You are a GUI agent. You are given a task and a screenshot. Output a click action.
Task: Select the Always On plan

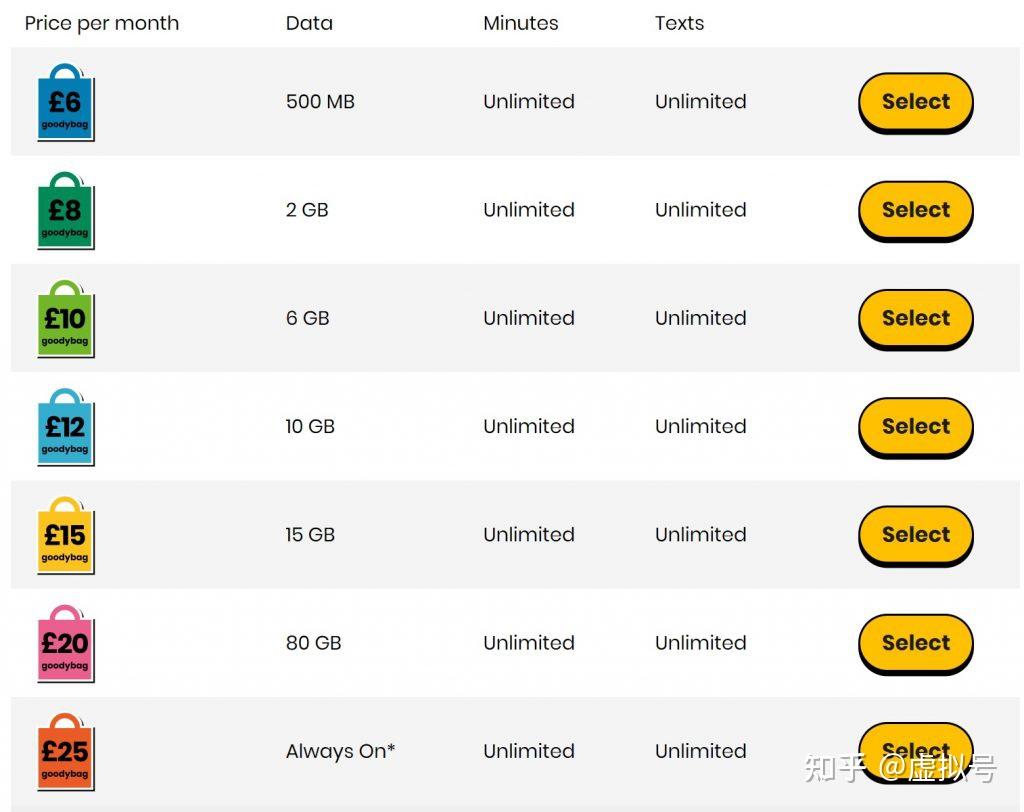914,751
